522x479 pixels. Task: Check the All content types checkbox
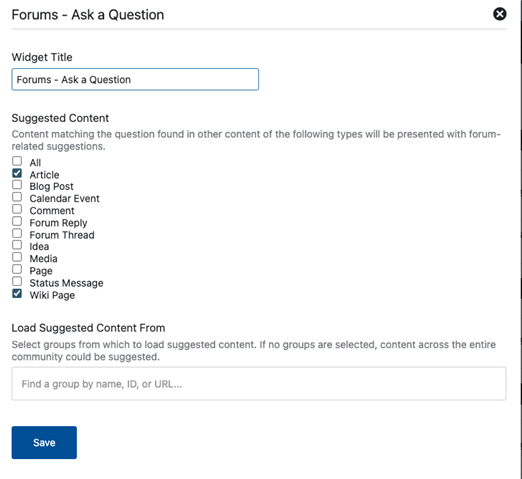click(17, 161)
